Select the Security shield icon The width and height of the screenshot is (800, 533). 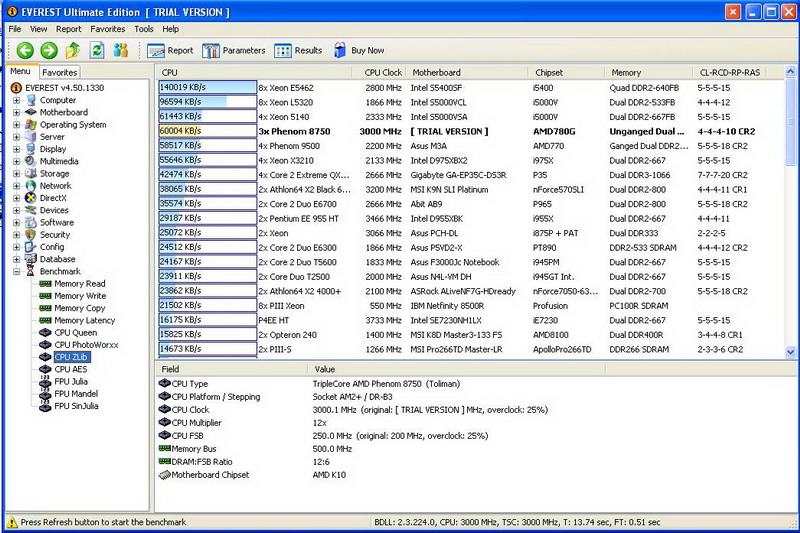point(31,235)
